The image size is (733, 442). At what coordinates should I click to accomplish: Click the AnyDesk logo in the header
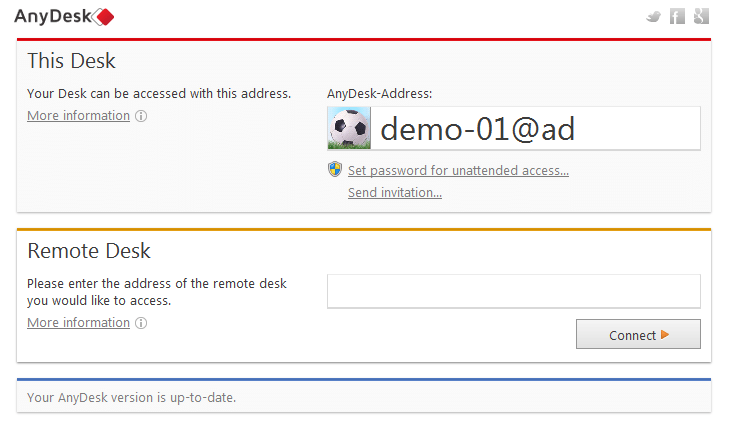64,17
